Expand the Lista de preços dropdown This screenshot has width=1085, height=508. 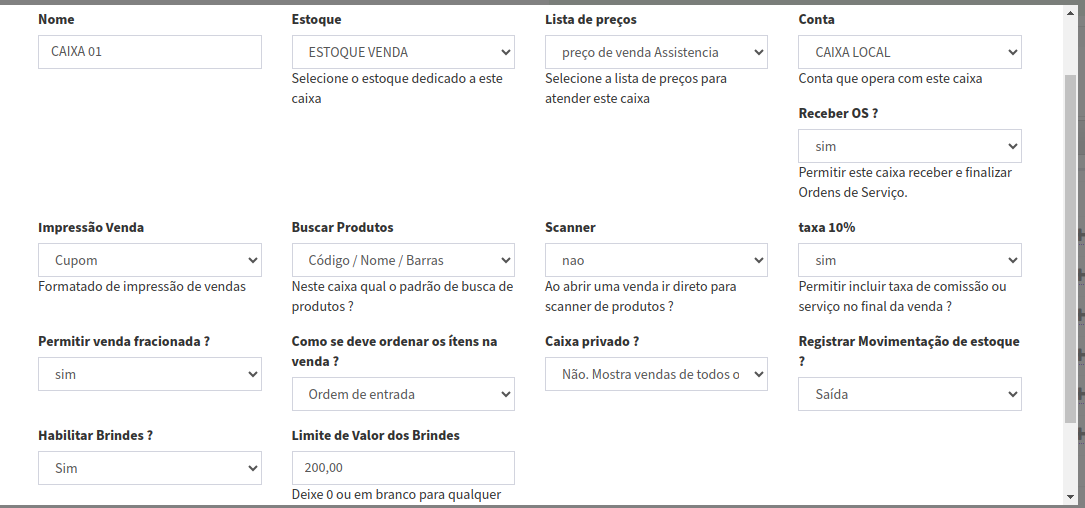pyautogui.click(x=656, y=52)
